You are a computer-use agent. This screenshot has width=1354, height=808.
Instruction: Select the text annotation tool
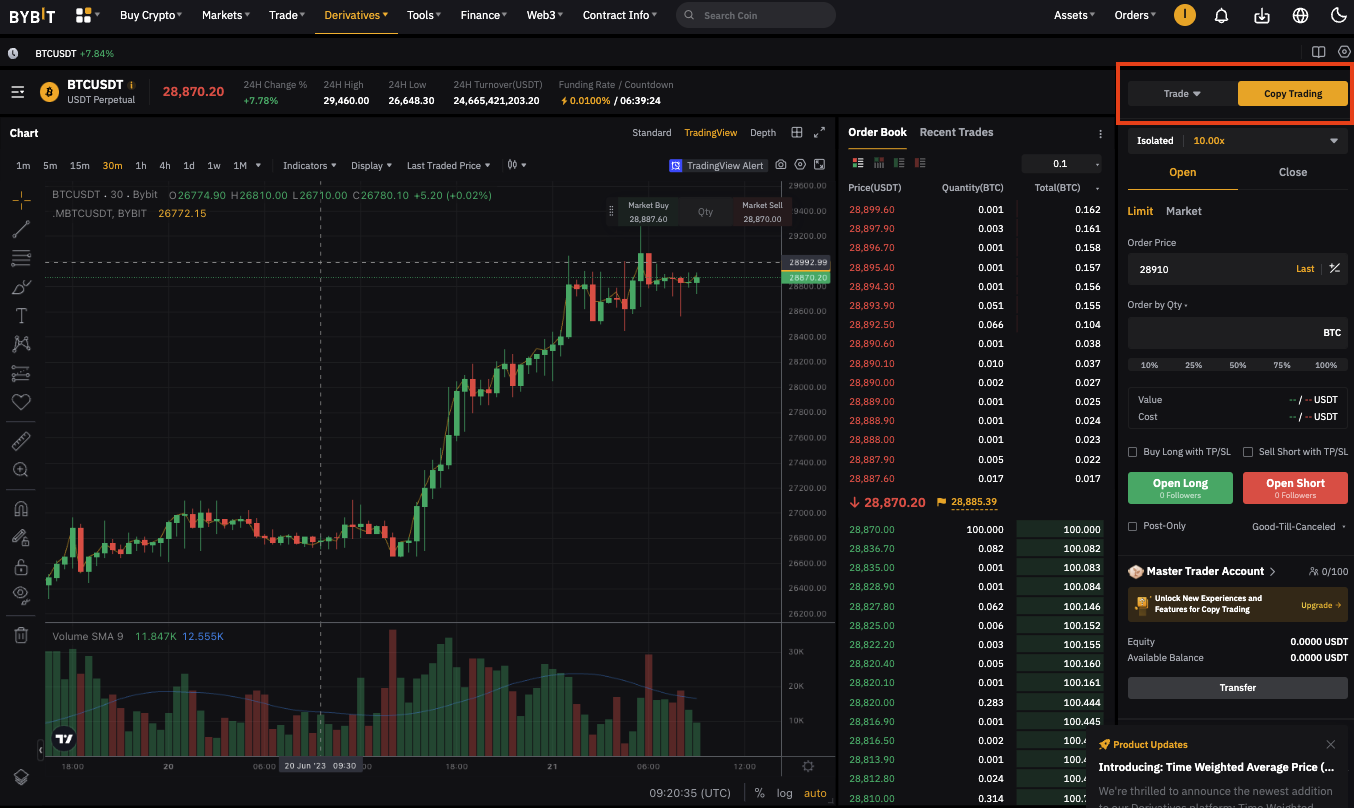21,316
